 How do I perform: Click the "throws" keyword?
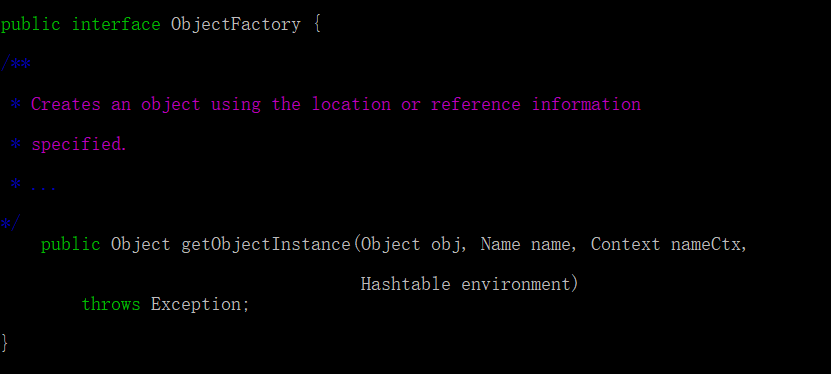111,304
